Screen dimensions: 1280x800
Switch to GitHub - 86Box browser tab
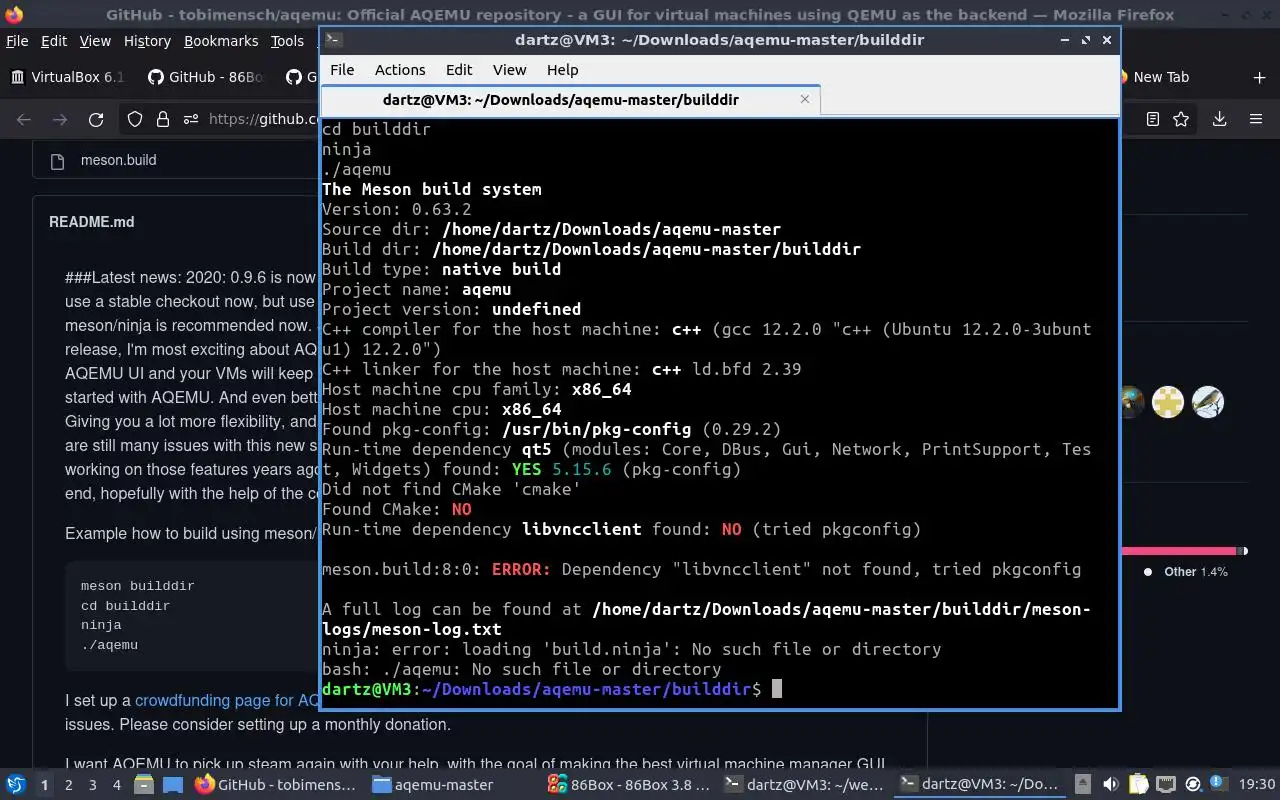205,77
